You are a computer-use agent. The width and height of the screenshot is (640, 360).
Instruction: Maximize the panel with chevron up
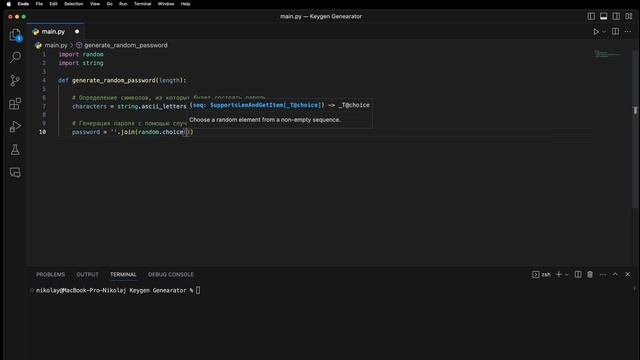click(615, 275)
